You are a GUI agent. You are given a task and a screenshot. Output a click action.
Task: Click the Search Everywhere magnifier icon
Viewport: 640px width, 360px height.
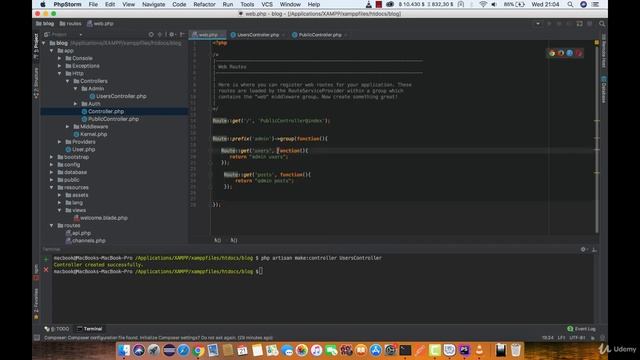tap(602, 24)
